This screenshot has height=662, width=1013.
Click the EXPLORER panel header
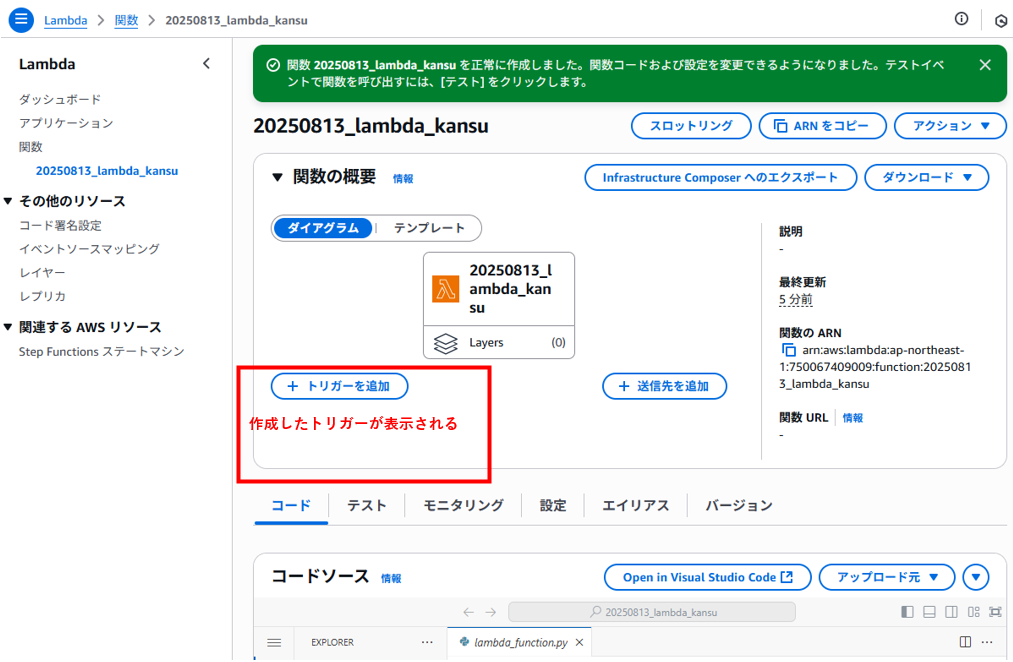click(332, 643)
